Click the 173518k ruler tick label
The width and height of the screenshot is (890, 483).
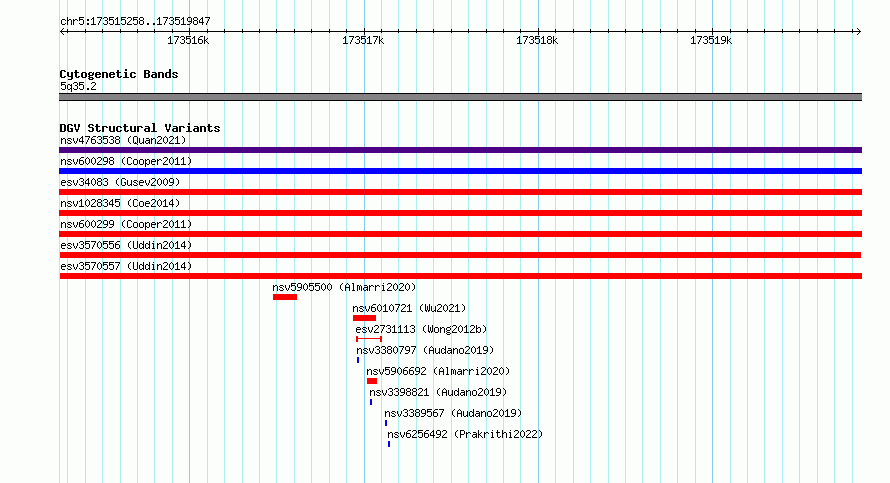537,40
